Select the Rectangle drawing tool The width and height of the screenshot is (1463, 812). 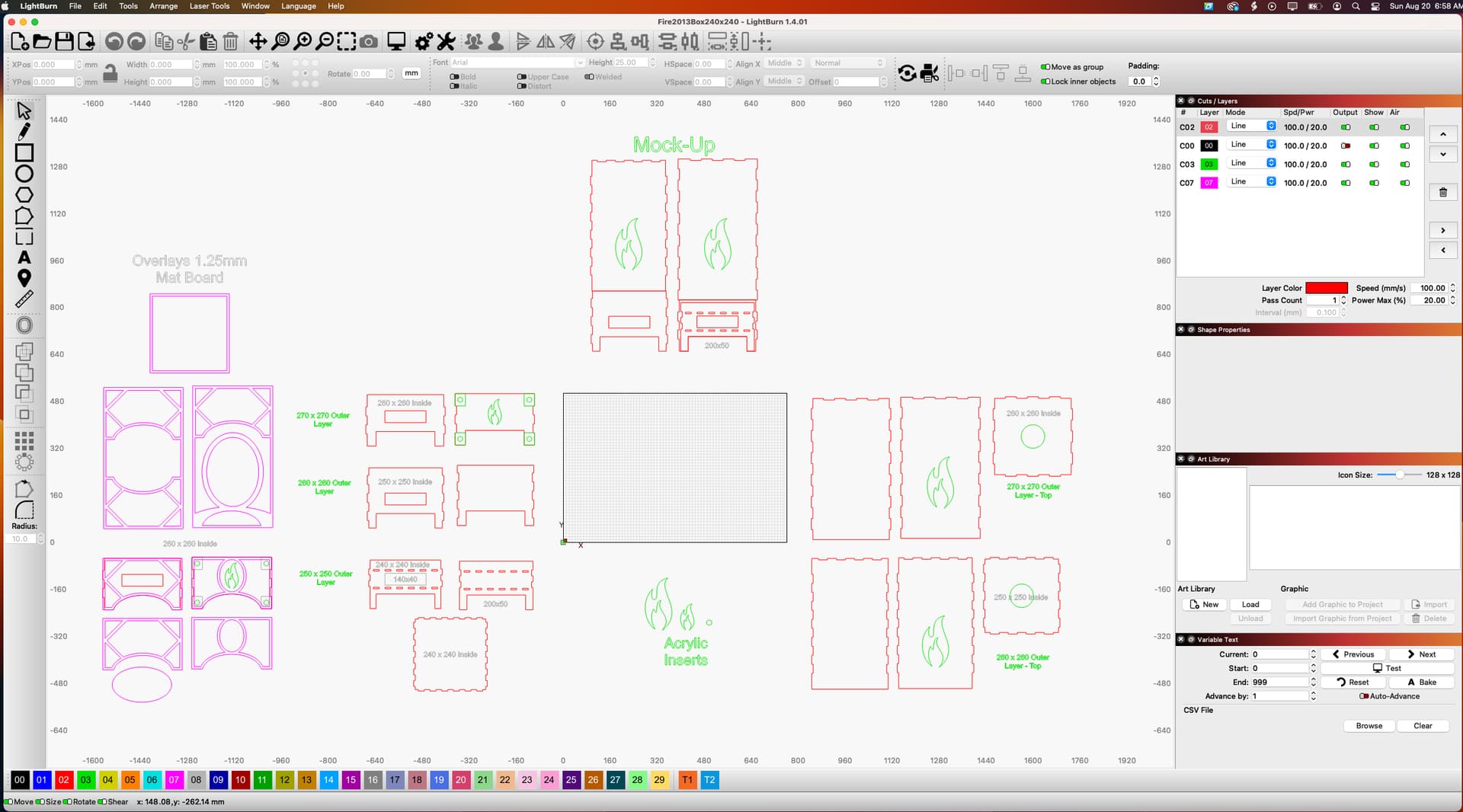(24, 153)
